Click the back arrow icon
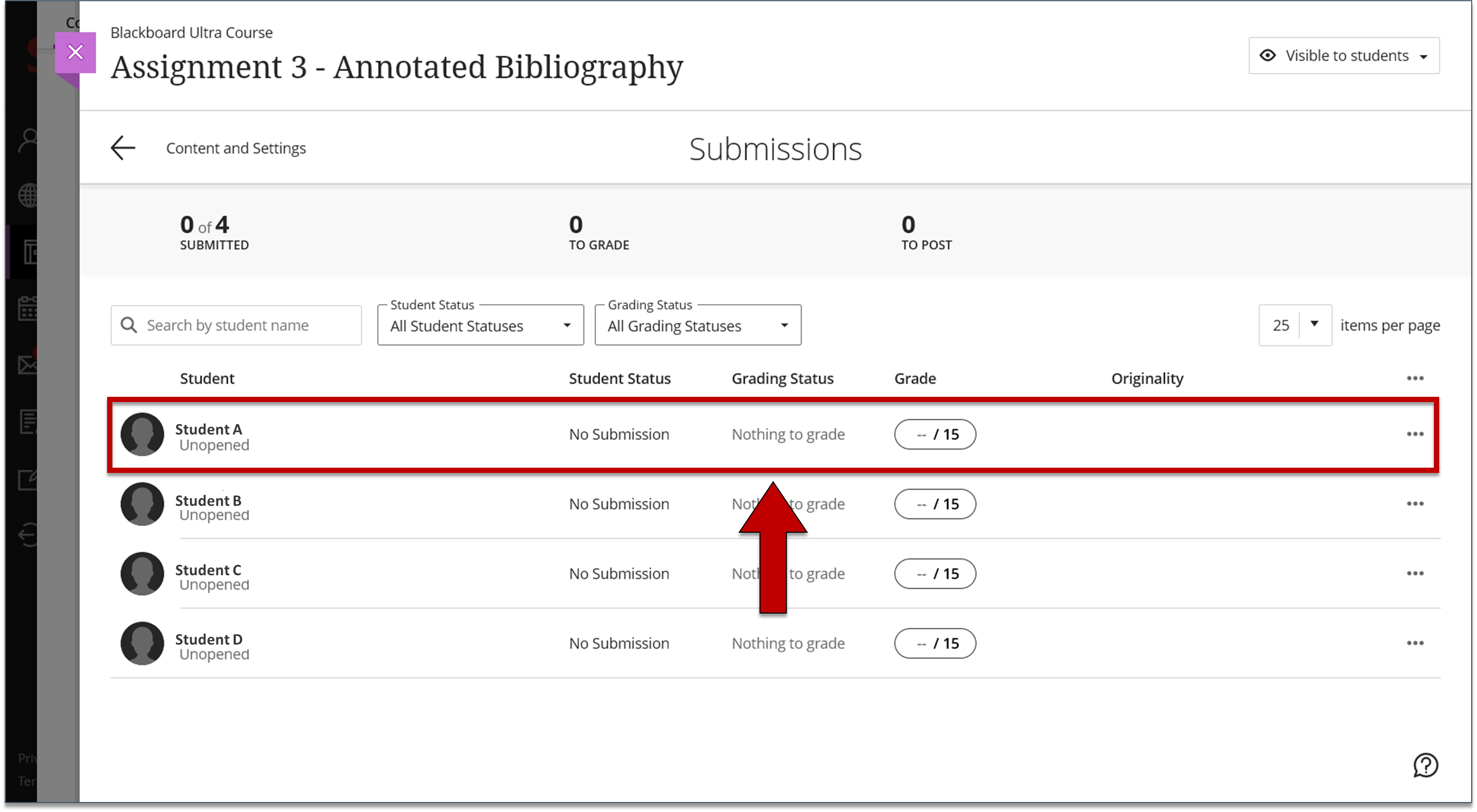This screenshot has width=1477, height=812. pos(123,148)
